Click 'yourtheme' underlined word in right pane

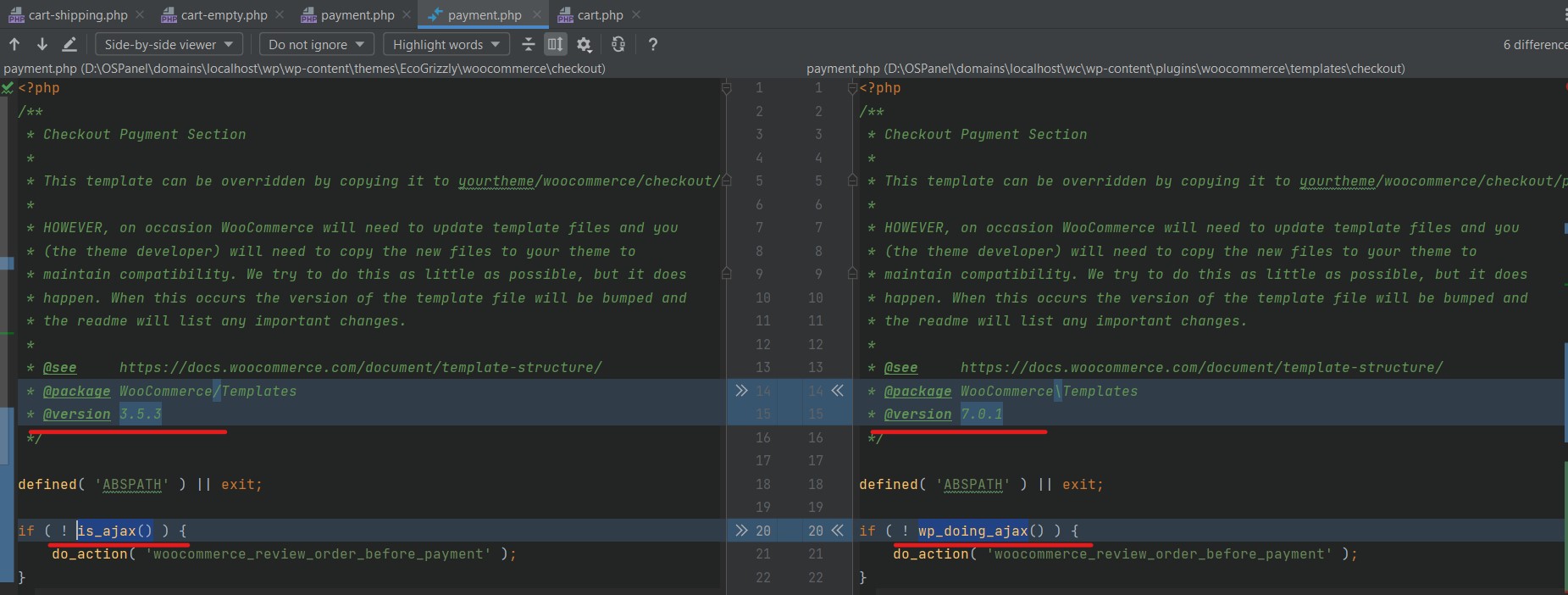pos(1338,181)
